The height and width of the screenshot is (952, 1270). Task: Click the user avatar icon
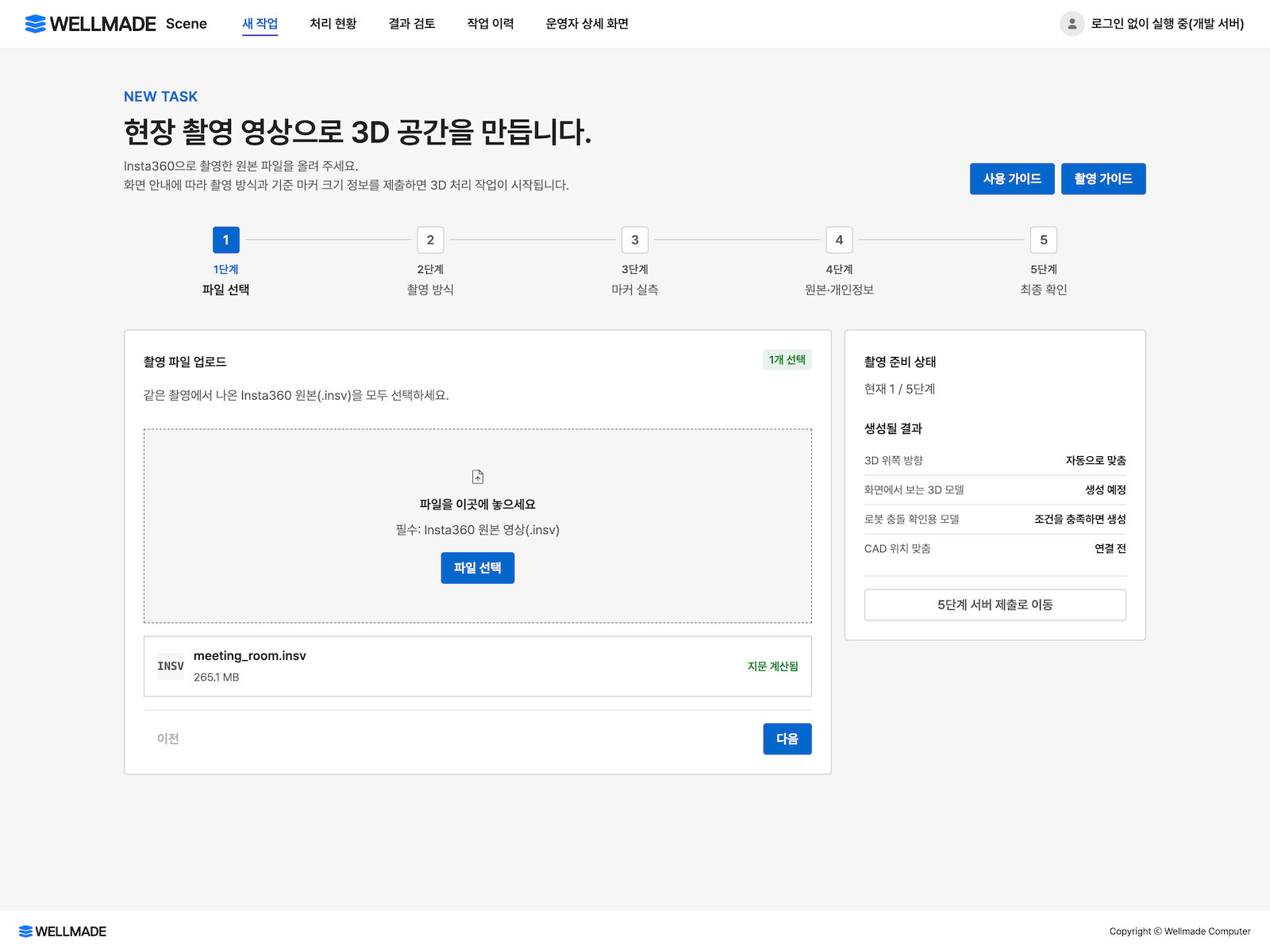1072,24
